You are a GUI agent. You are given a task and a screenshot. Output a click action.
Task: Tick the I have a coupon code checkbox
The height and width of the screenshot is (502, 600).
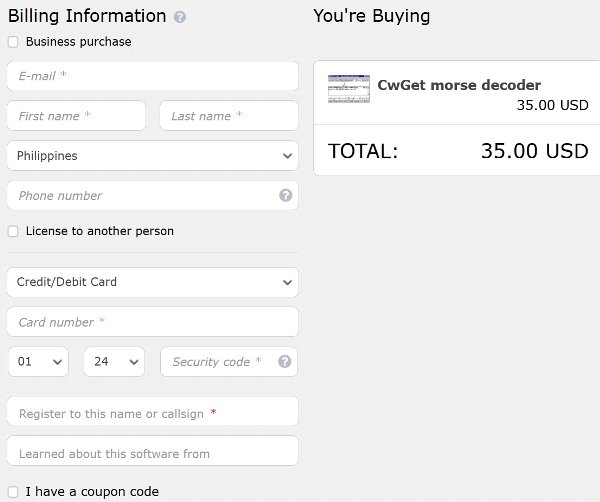(x=13, y=492)
